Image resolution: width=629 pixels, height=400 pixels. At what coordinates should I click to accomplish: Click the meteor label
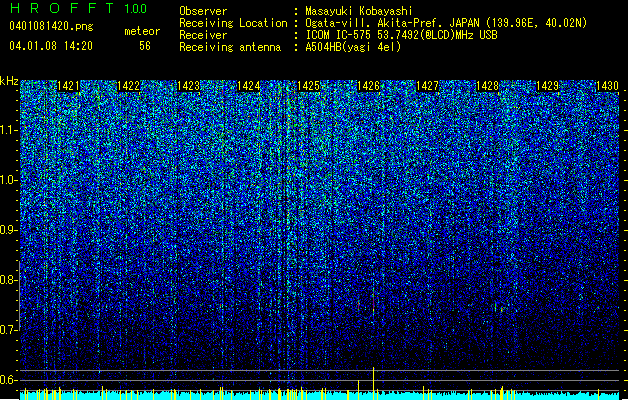(x=142, y=31)
